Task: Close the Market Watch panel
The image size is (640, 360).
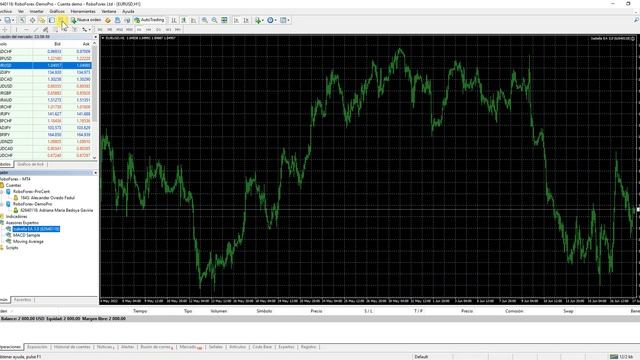Action: click(x=96, y=37)
